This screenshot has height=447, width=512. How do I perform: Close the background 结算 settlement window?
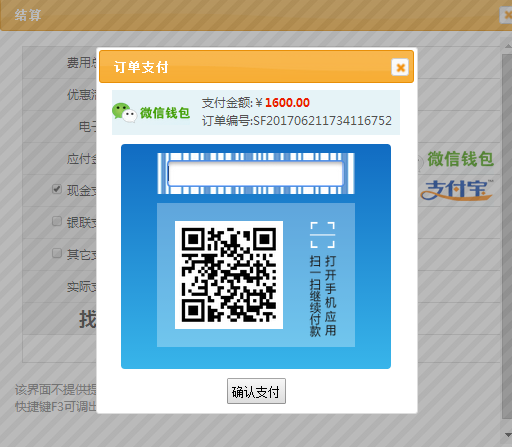(x=507, y=15)
